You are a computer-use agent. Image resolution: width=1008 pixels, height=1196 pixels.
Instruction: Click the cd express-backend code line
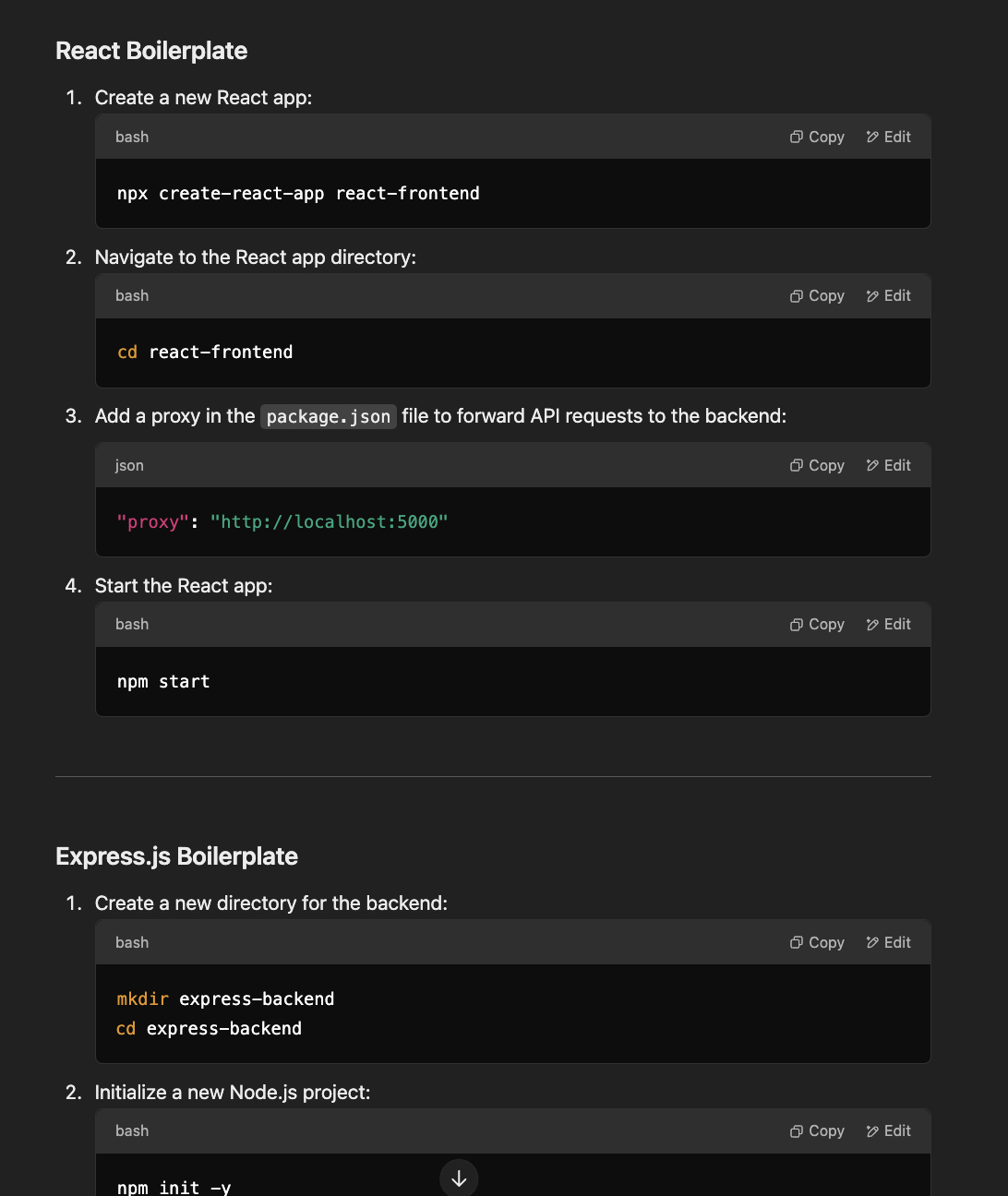coord(209,1029)
